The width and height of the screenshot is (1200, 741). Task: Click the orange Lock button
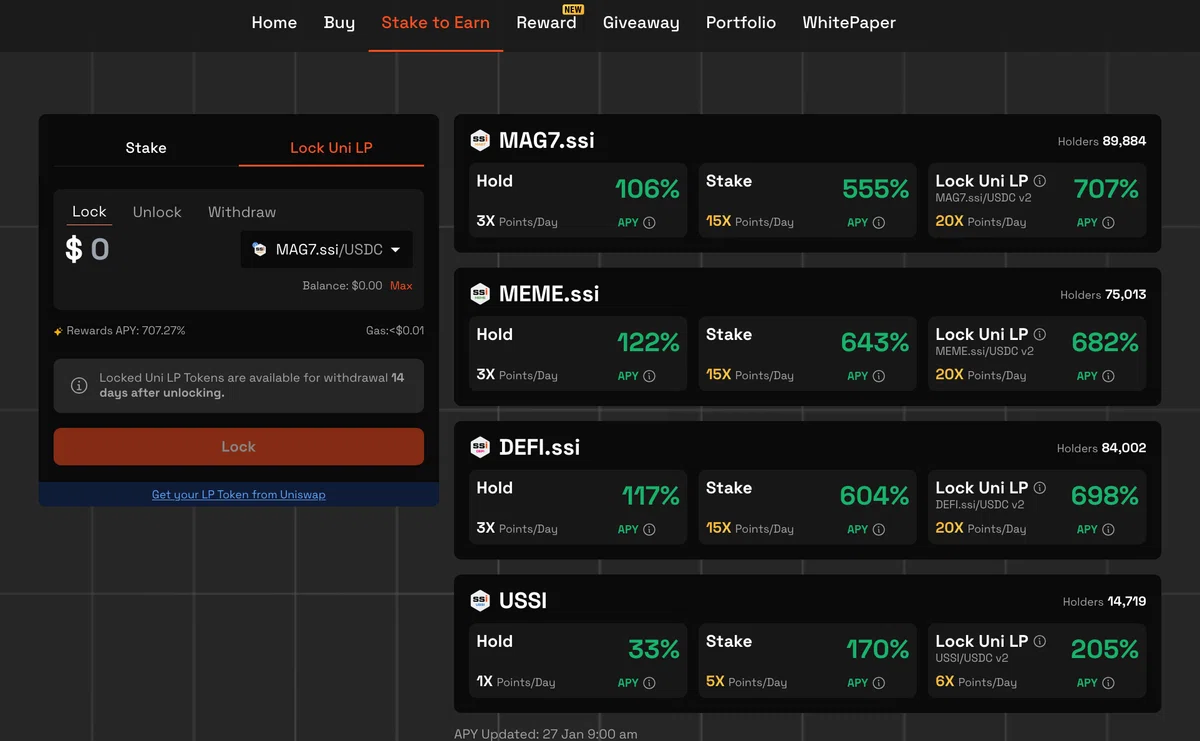[238, 447]
